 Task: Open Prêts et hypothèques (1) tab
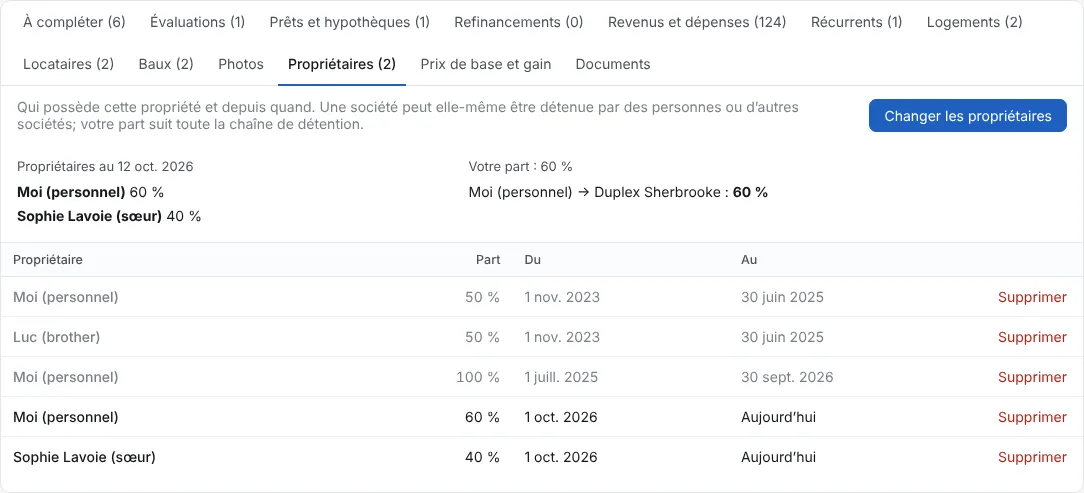(349, 22)
